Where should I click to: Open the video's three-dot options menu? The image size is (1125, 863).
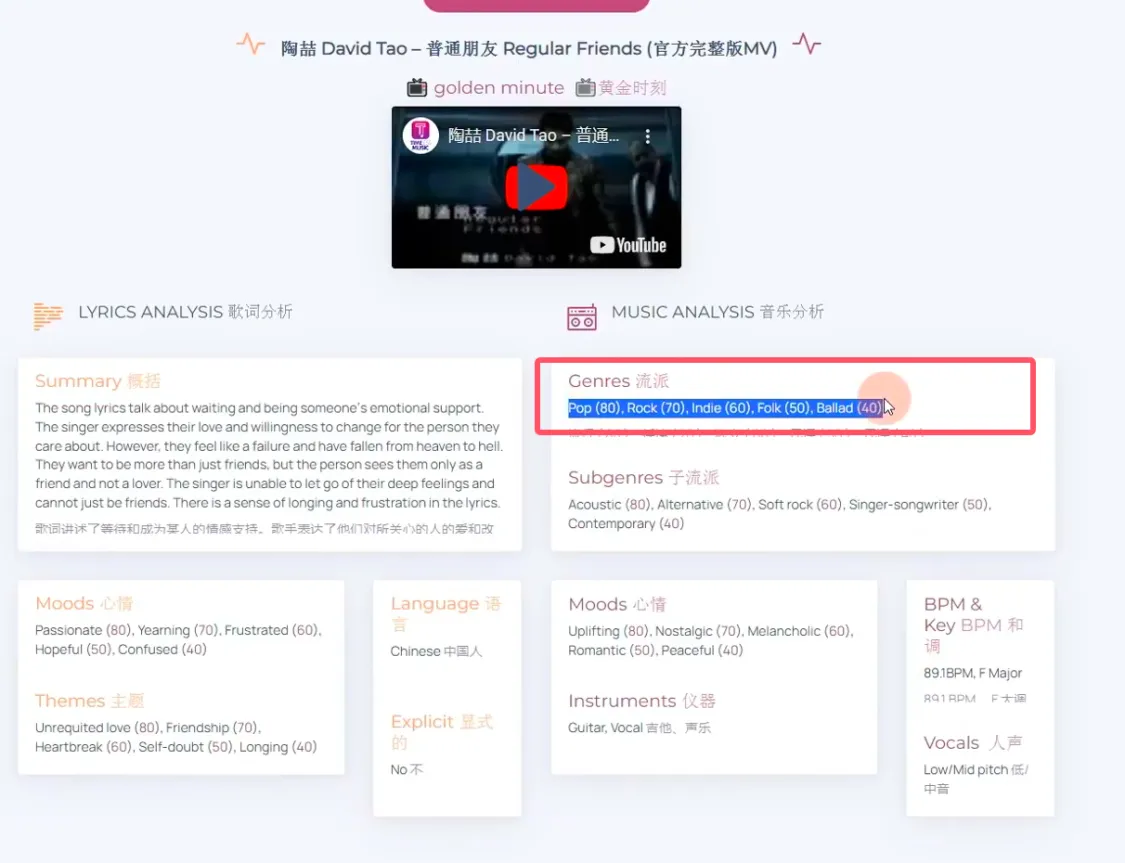[648, 135]
